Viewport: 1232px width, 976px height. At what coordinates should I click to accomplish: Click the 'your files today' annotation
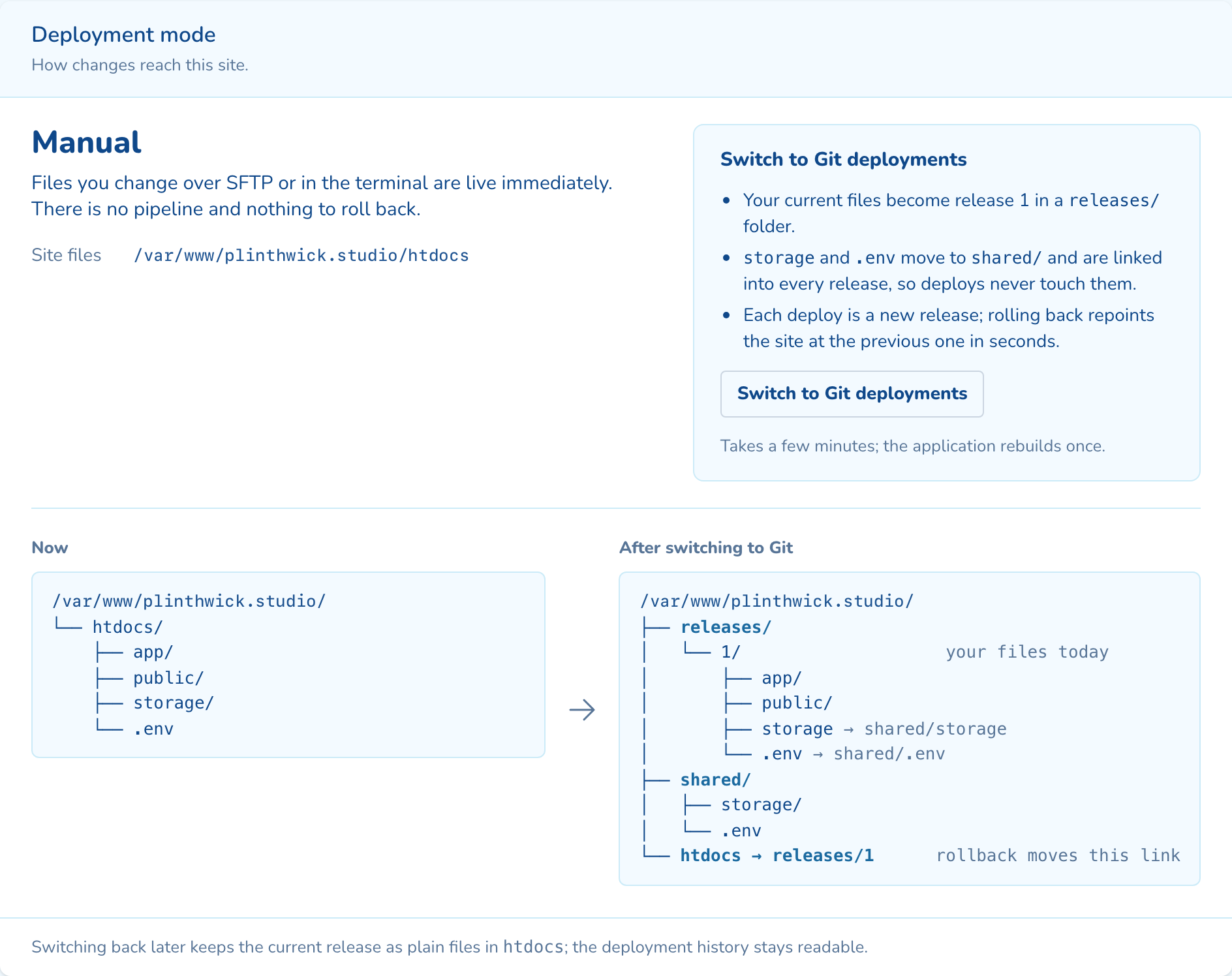pos(1027,652)
